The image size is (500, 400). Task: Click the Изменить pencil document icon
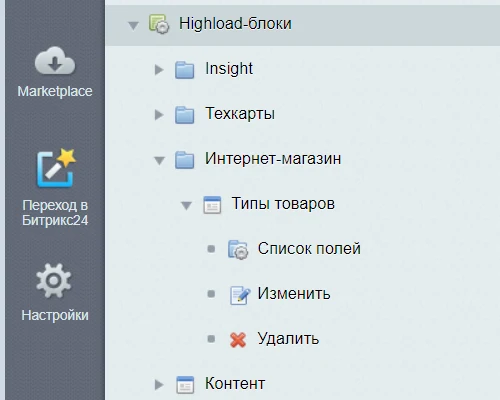click(240, 295)
